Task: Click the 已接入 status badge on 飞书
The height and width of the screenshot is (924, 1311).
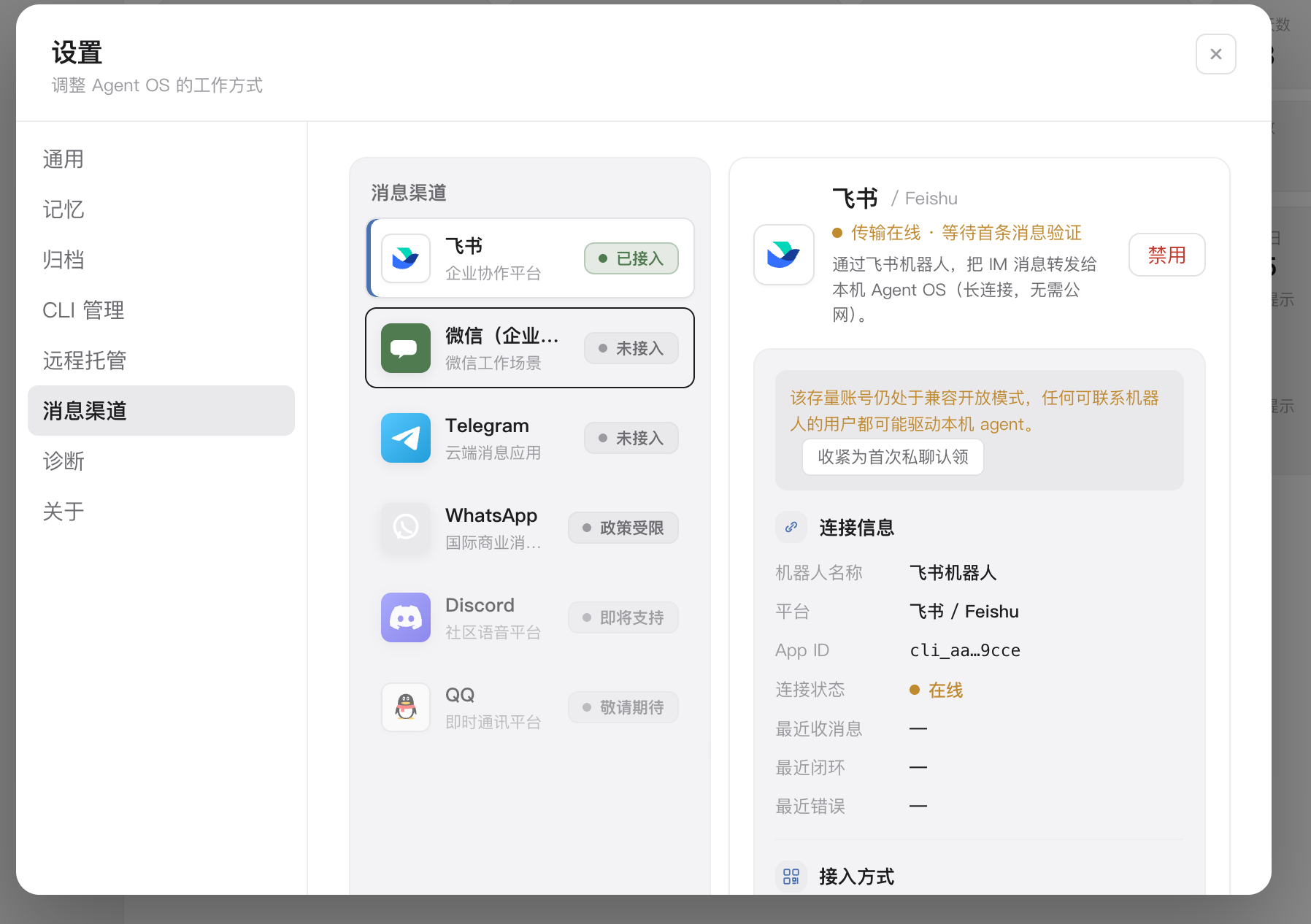Action: click(x=631, y=258)
